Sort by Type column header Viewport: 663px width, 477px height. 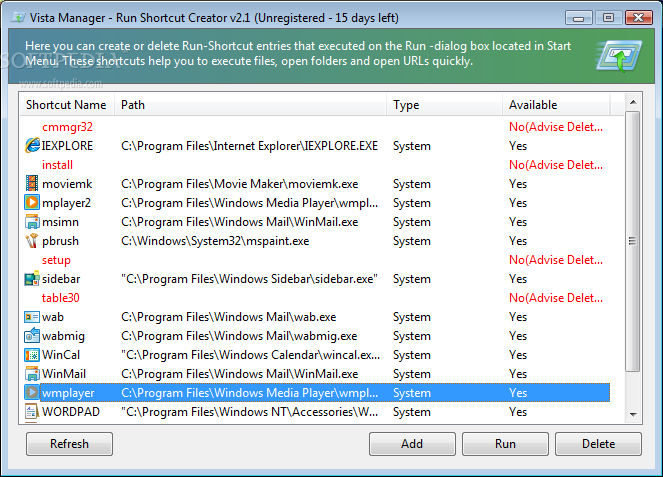tap(444, 104)
